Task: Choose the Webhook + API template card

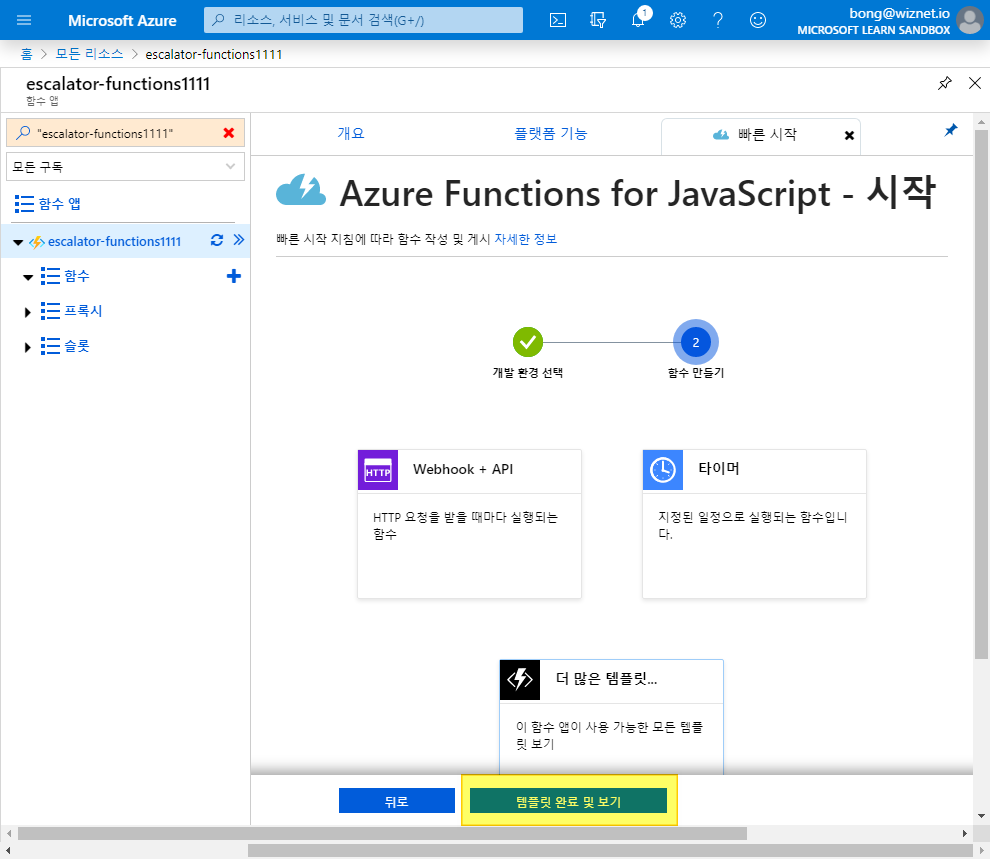Action: click(469, 524)
